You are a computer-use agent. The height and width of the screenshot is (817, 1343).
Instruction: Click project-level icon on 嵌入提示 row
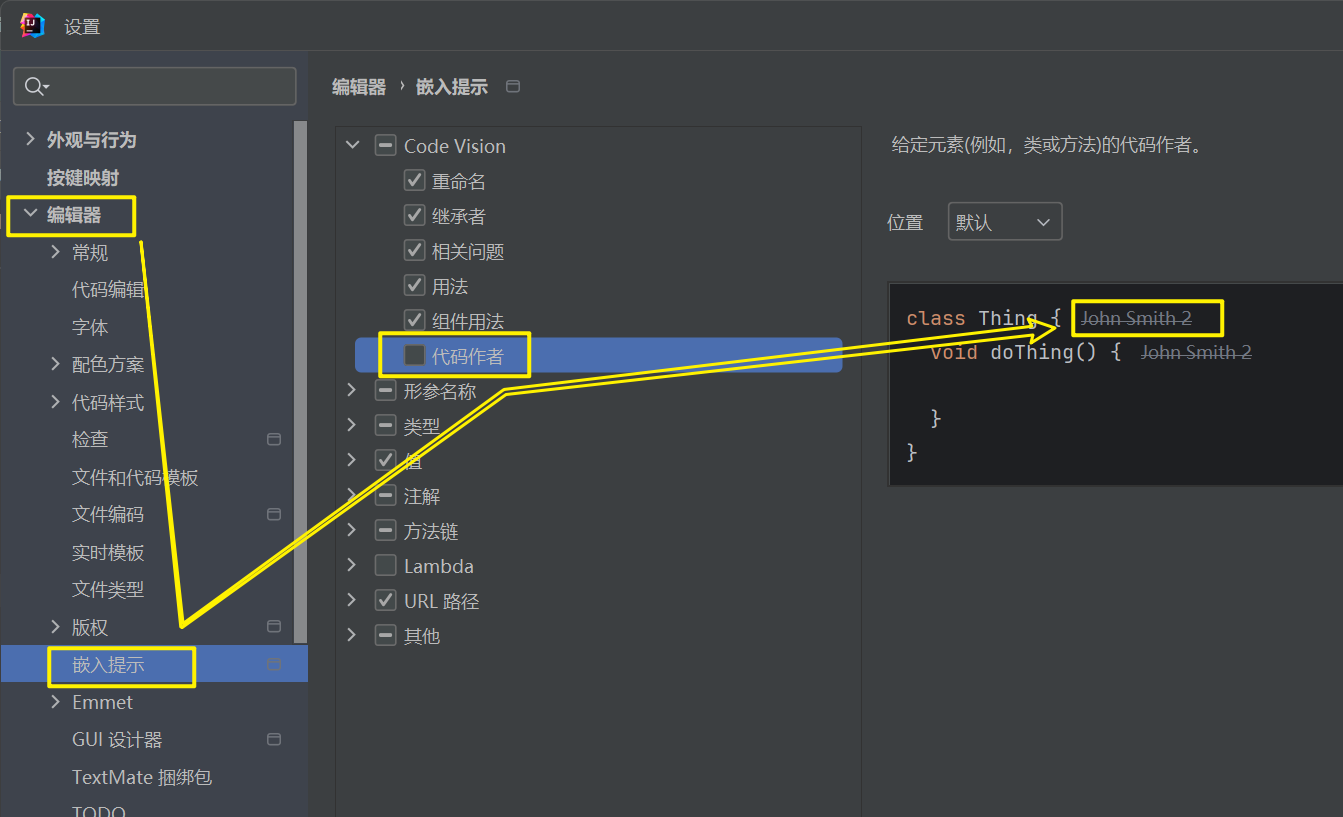(274, 664)
